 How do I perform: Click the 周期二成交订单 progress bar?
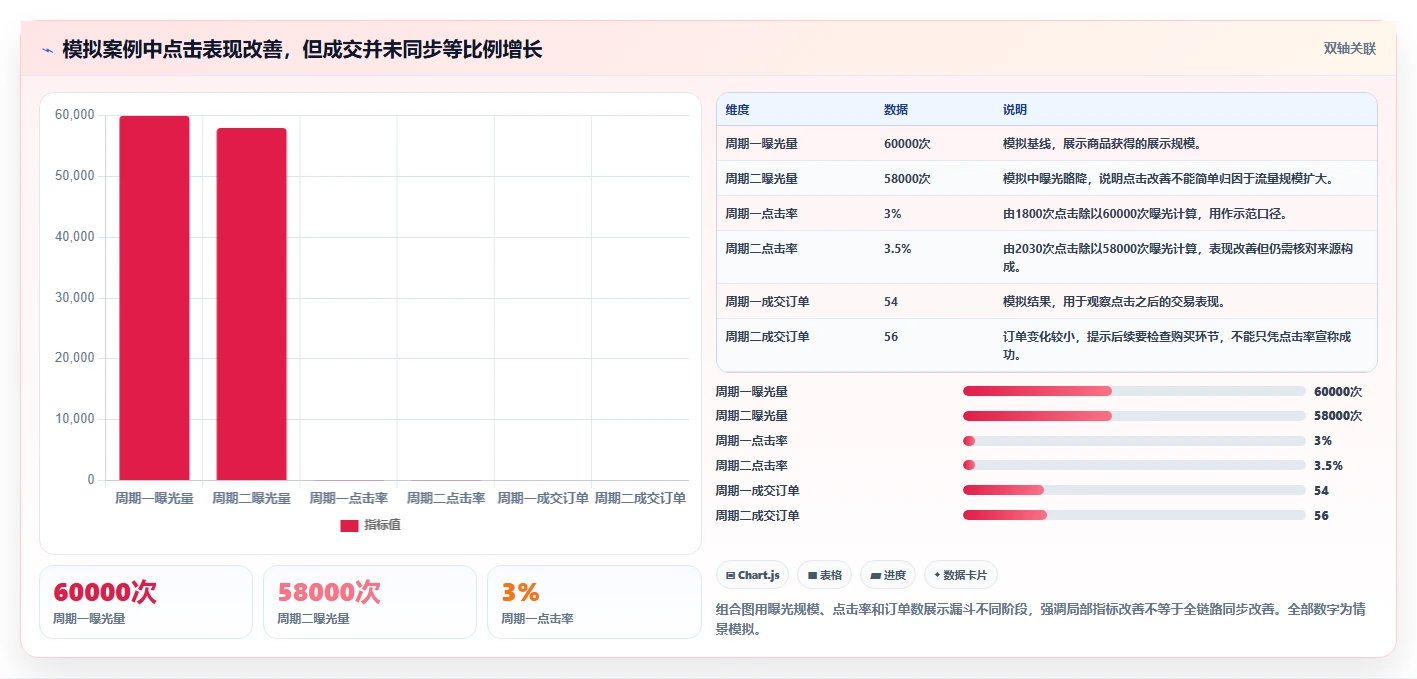[1134, 515]
